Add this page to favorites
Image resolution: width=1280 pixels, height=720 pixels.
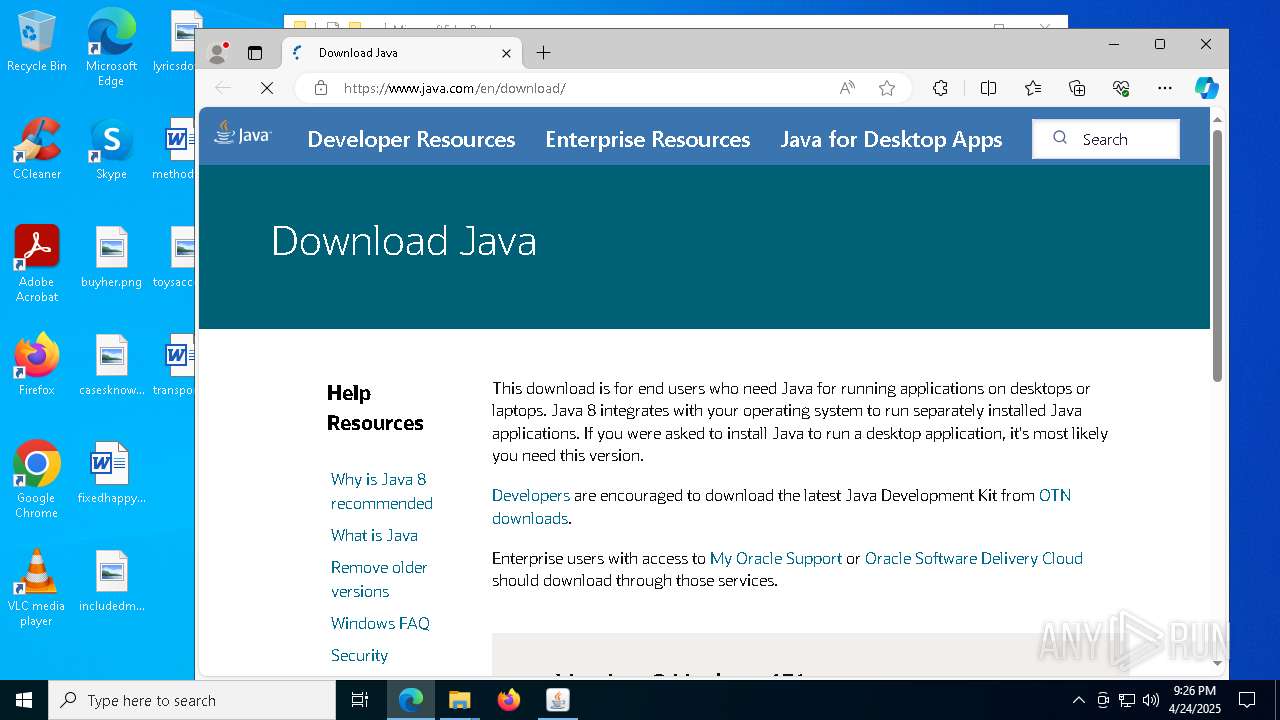pos(887,88)
